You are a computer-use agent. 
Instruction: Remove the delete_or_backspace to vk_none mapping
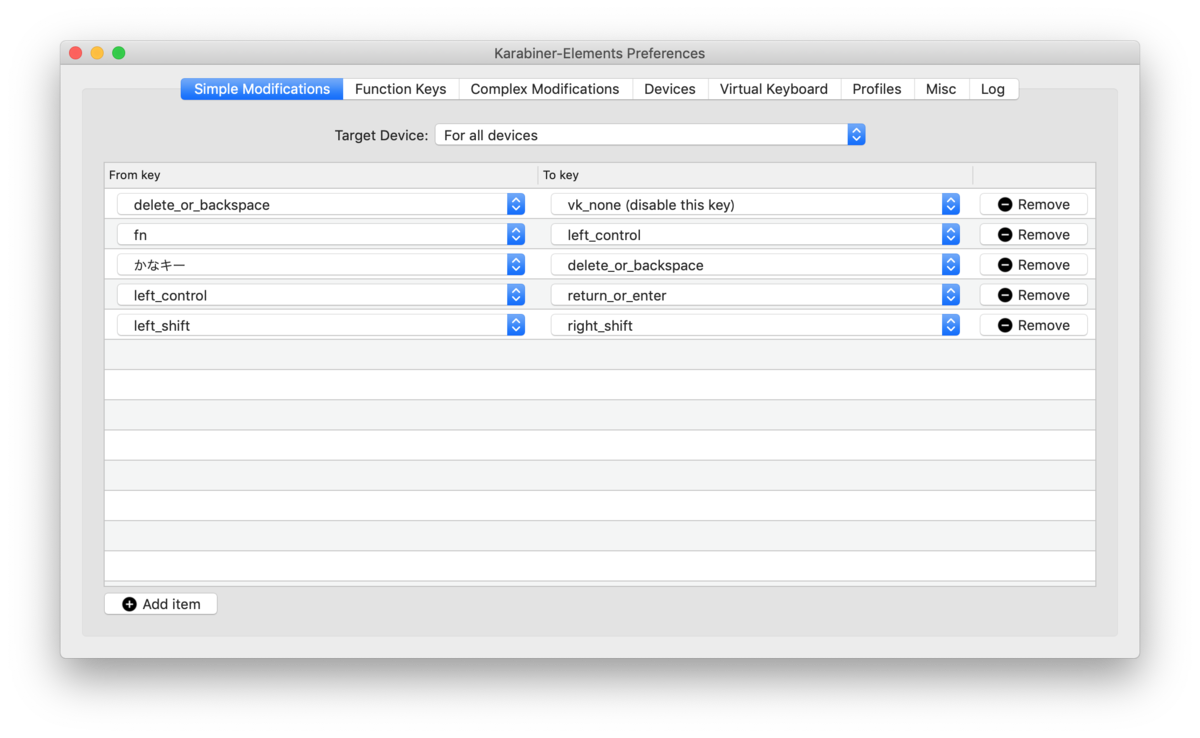tap(1033, 204)
